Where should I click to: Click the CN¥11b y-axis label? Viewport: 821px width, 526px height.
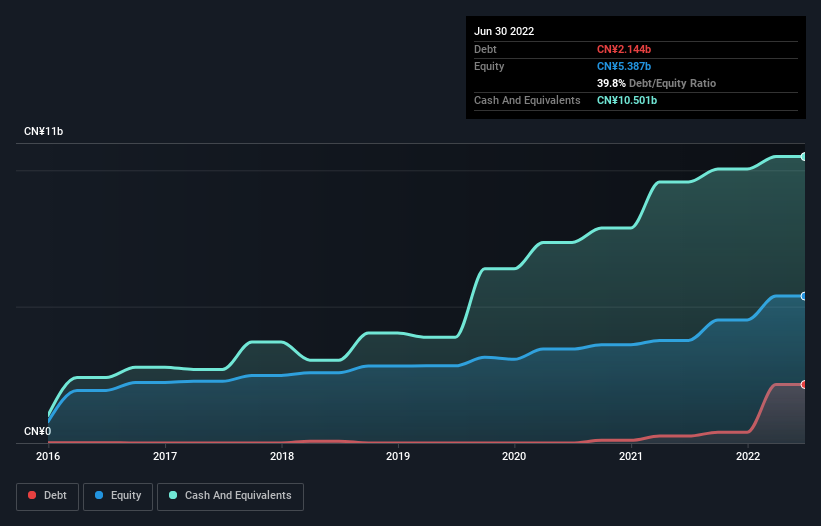click(x=43, y=131)
